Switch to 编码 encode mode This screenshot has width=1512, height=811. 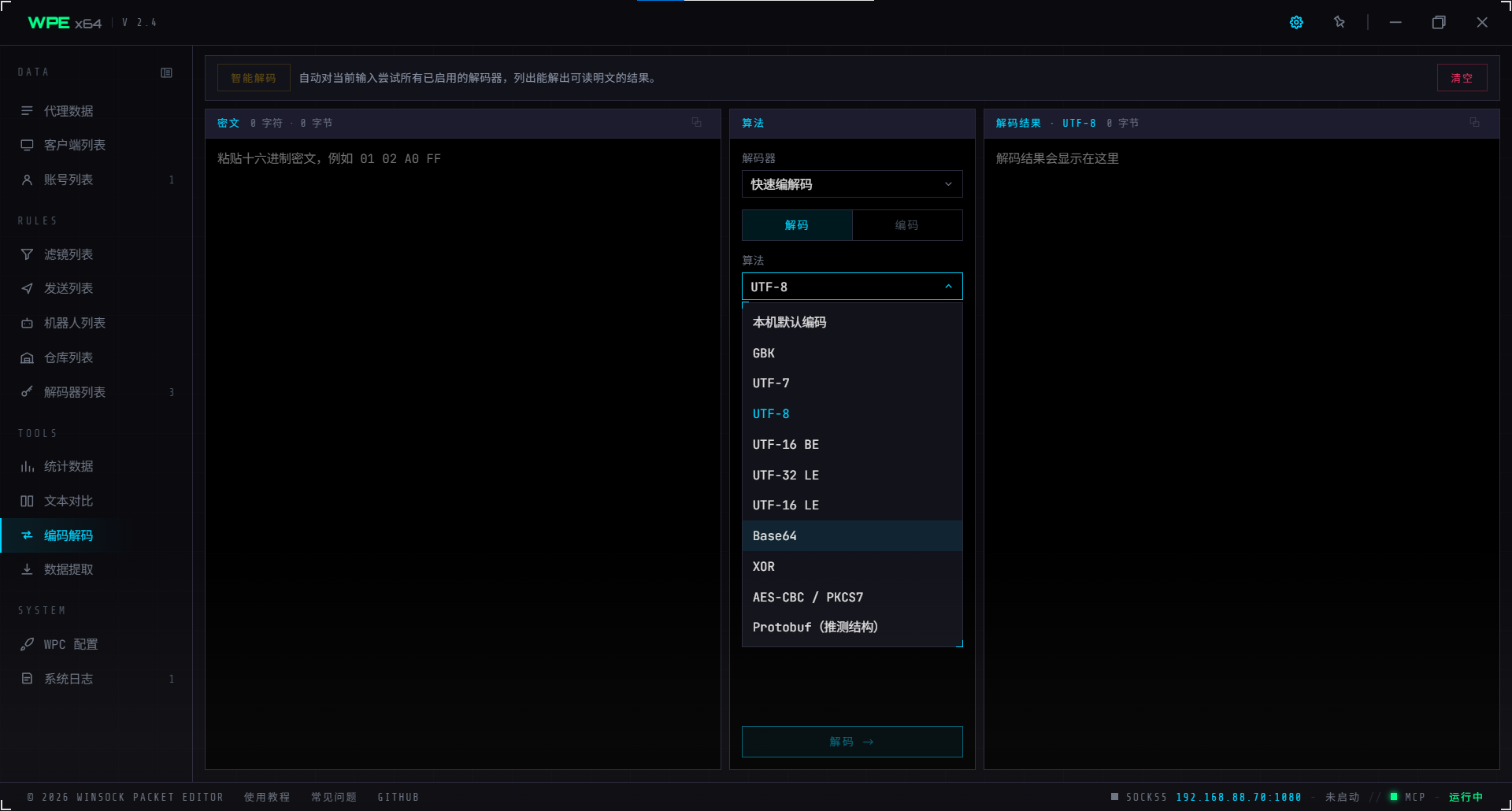pos(907,225)
